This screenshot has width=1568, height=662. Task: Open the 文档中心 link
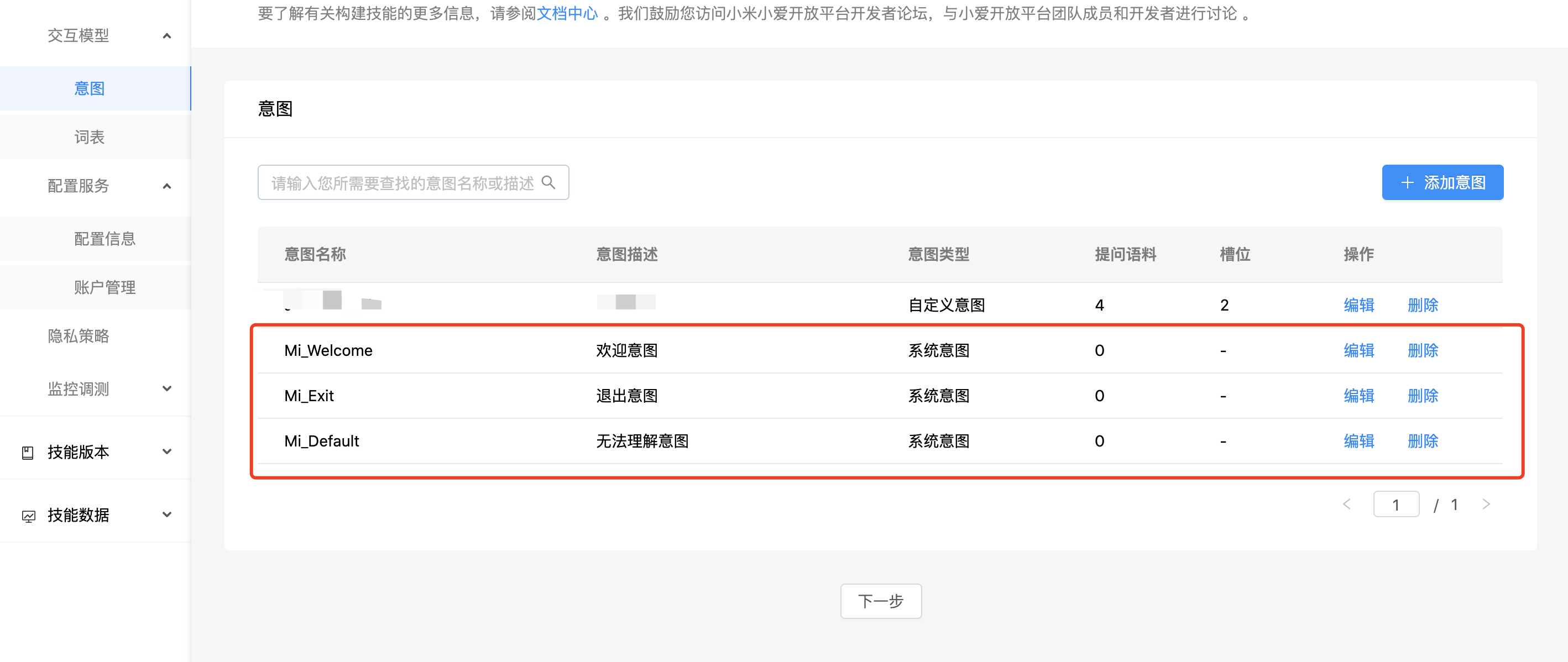click(567, 13)
